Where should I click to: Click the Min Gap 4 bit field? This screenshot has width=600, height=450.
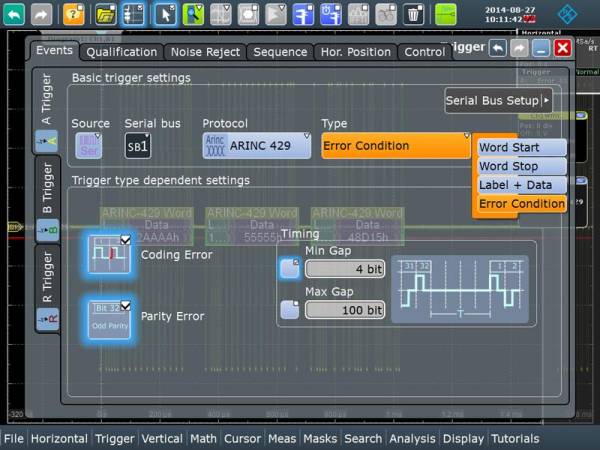tap(345, 269)
